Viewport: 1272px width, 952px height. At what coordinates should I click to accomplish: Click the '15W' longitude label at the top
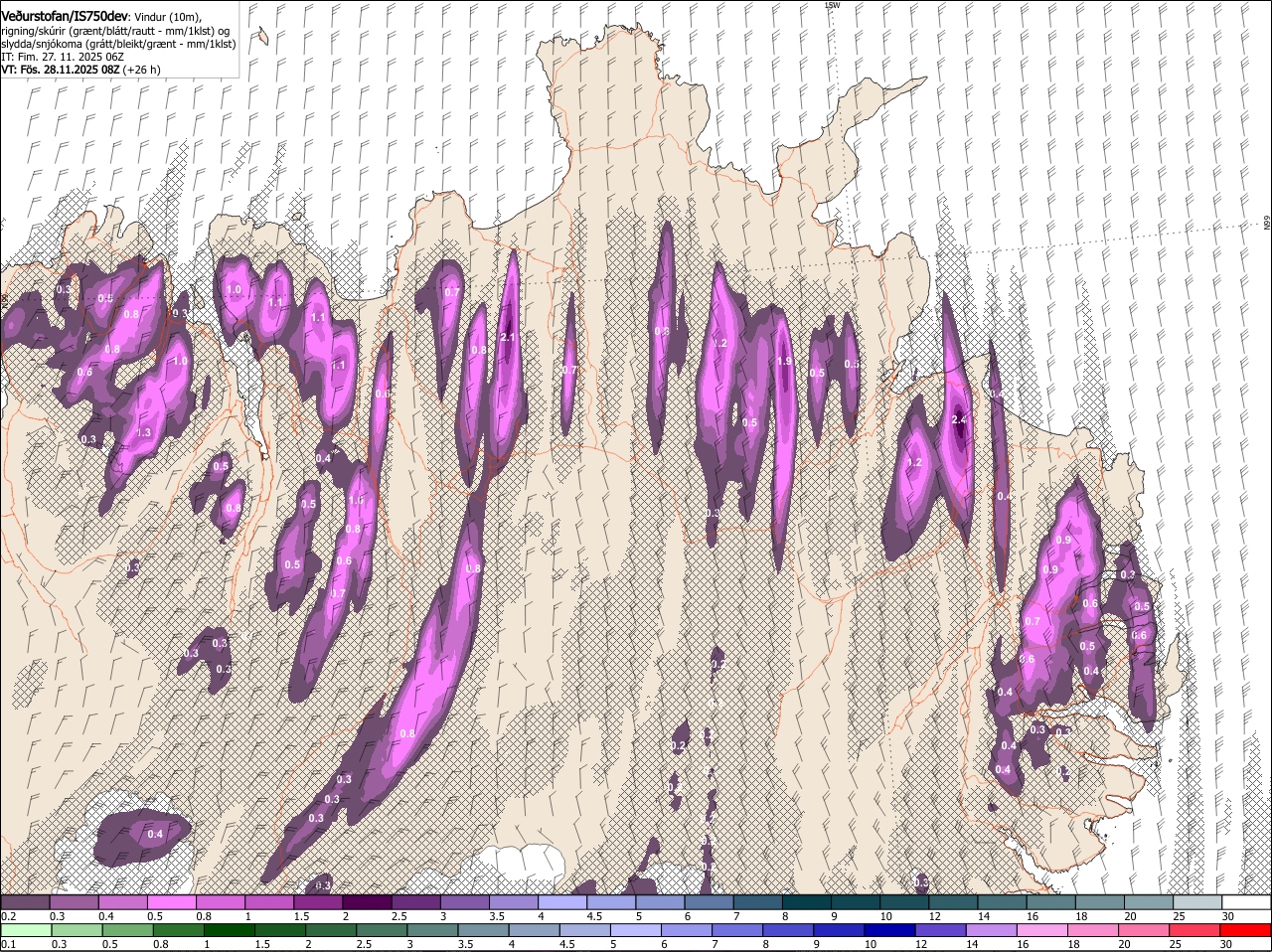pos(833,5)
